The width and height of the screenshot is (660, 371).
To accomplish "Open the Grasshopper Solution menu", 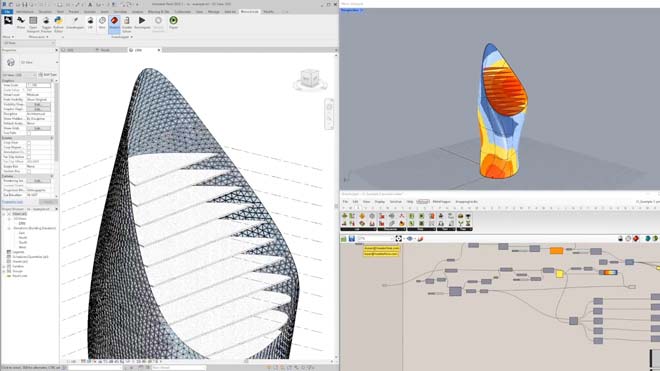I will [395, 202].
